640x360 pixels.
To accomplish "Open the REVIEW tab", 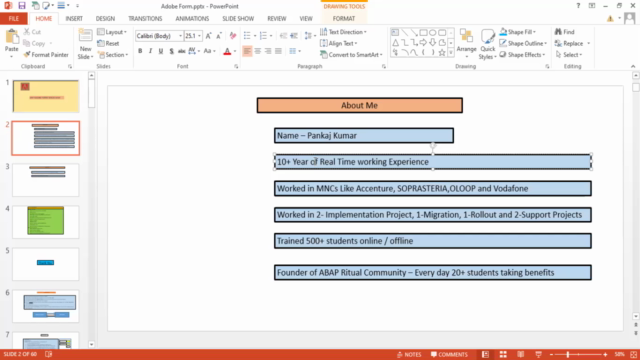I will pyautogui.click(x=277, y=18).
